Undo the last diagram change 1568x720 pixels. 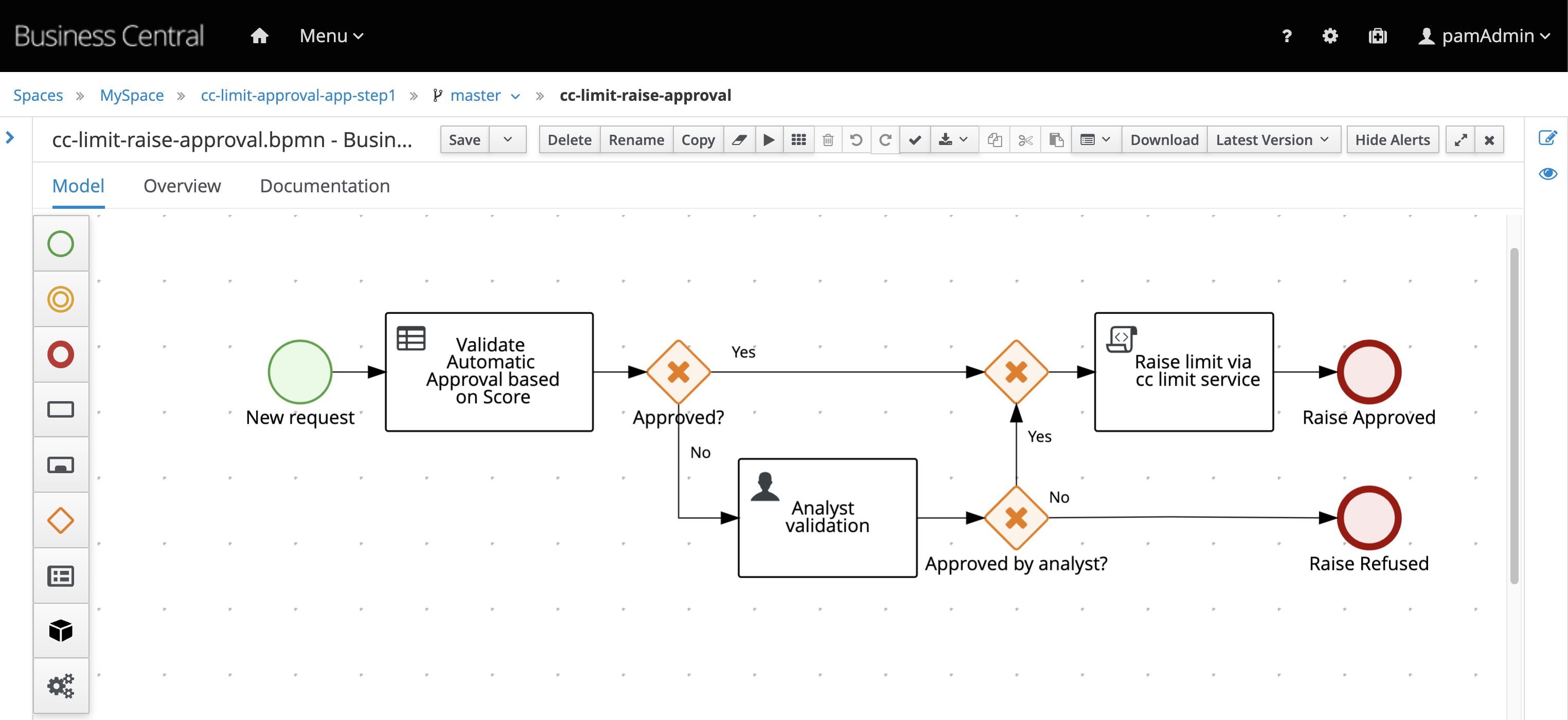(x=856, y=140)
